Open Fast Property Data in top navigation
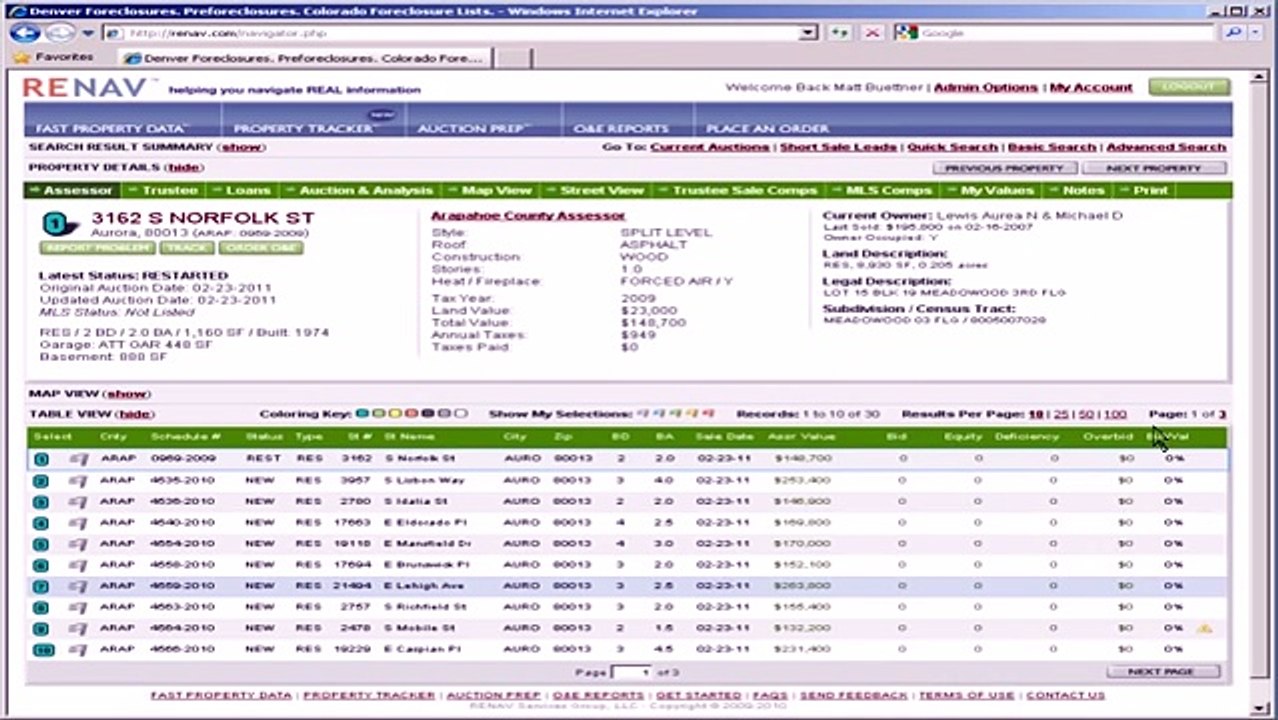This screenshot has width=1278, height=720. click(111, 128)
